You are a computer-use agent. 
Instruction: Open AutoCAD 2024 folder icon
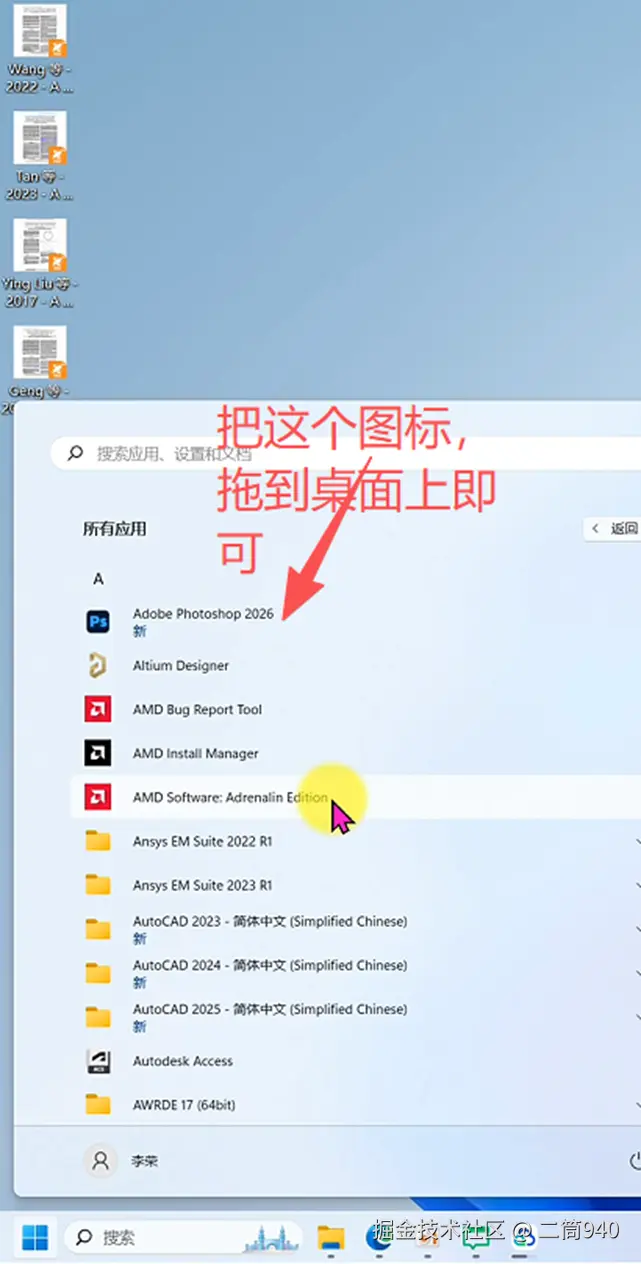pos(98,974)
